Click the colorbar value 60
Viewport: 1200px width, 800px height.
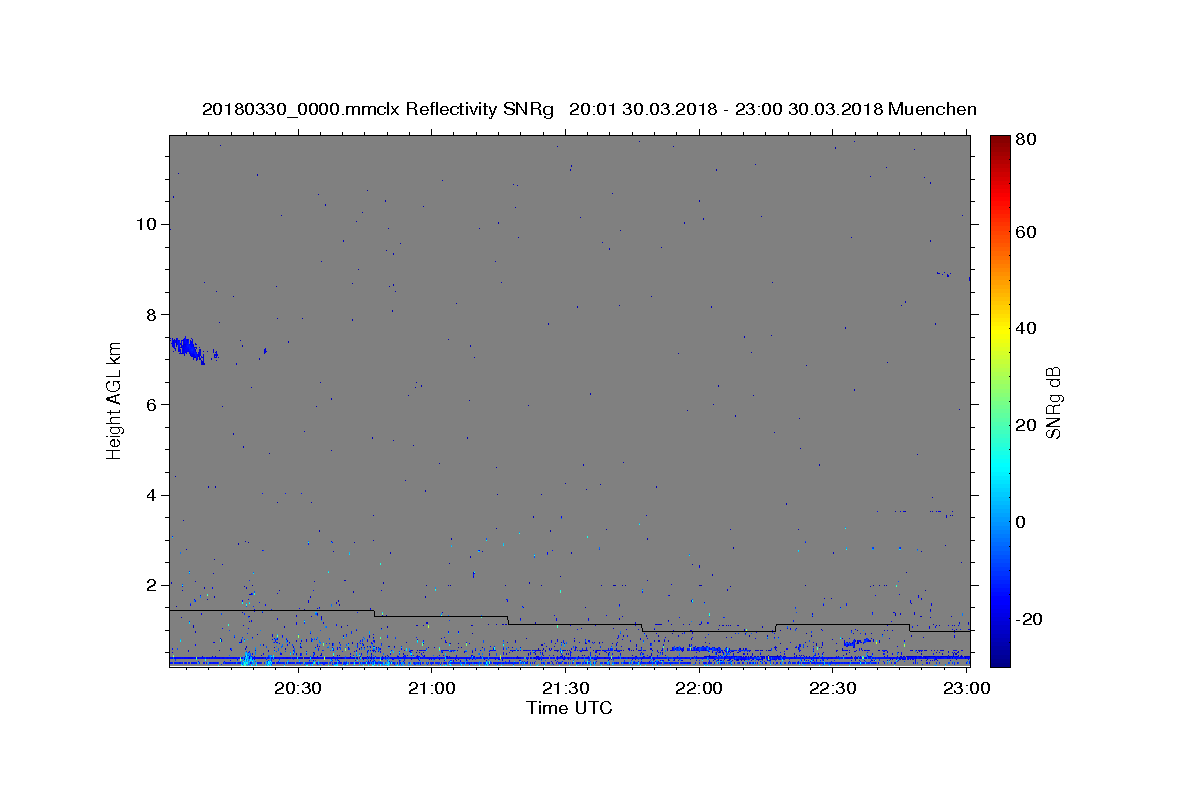(1027, 232)
